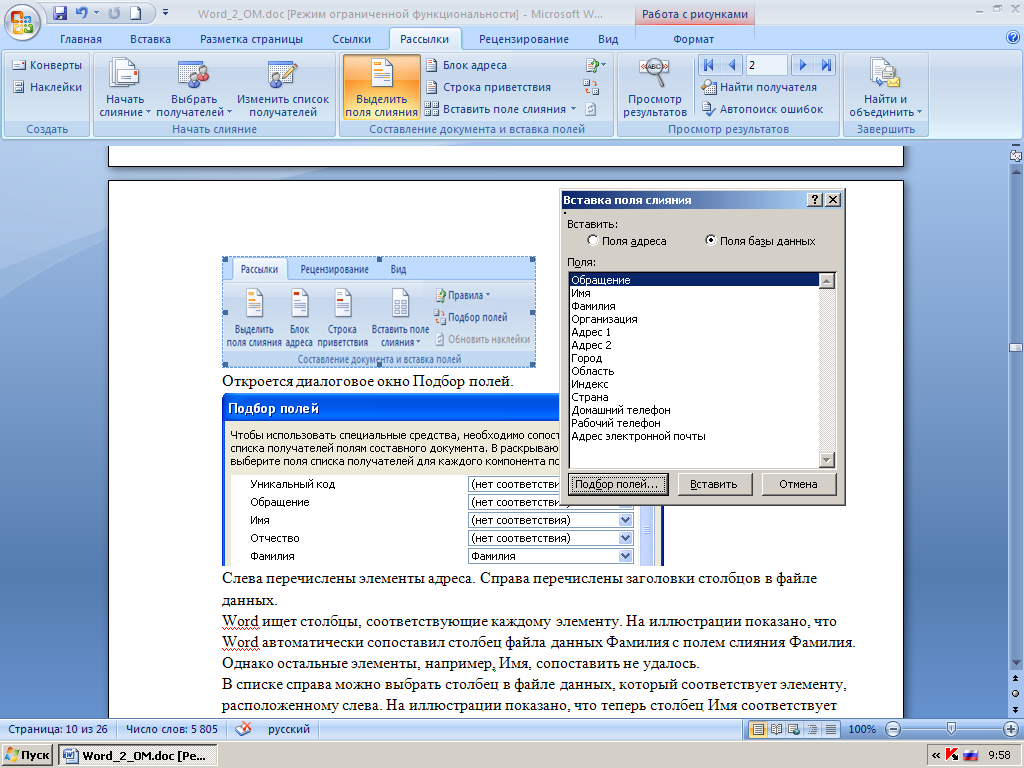Image resolution: width=1024 pixels, height=768 pixels.
Task: Click Russian language flag in tray
Action: (x=970, y=755)
